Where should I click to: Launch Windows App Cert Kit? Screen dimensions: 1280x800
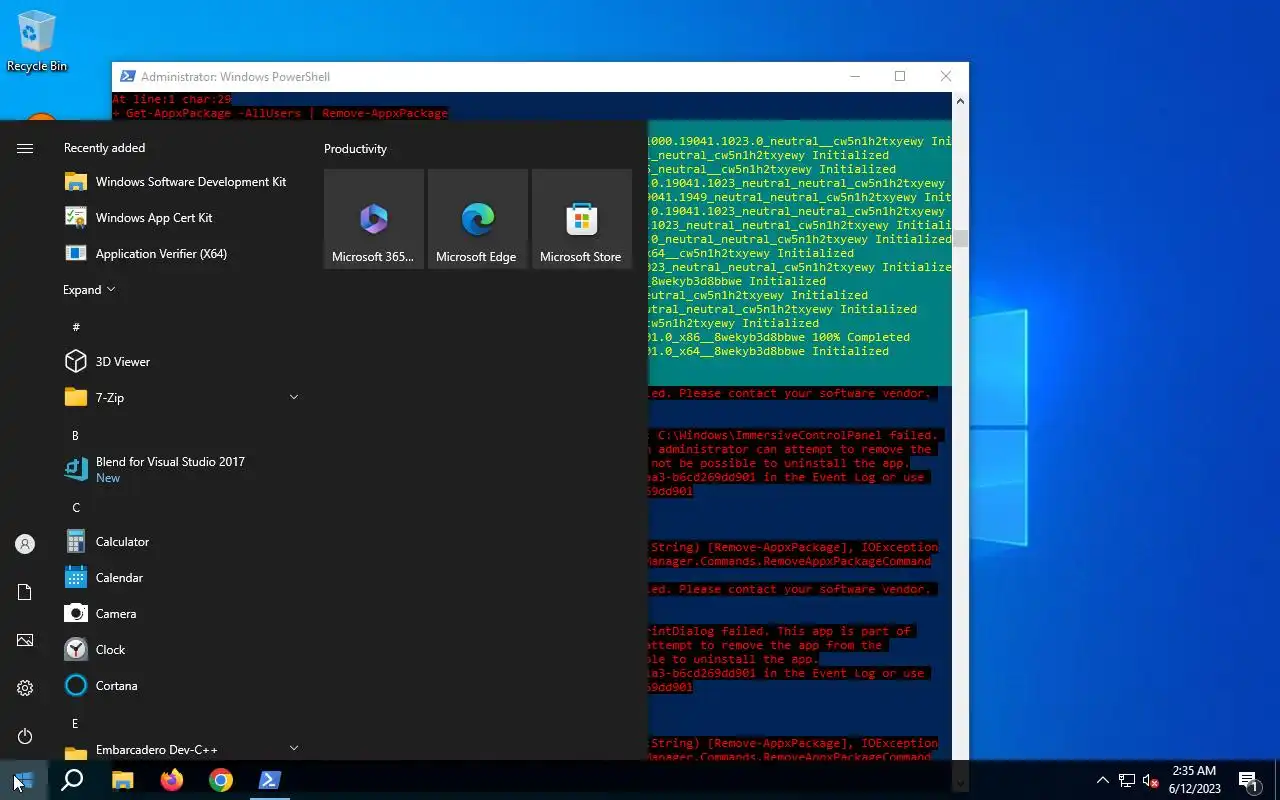pos(181,217)
